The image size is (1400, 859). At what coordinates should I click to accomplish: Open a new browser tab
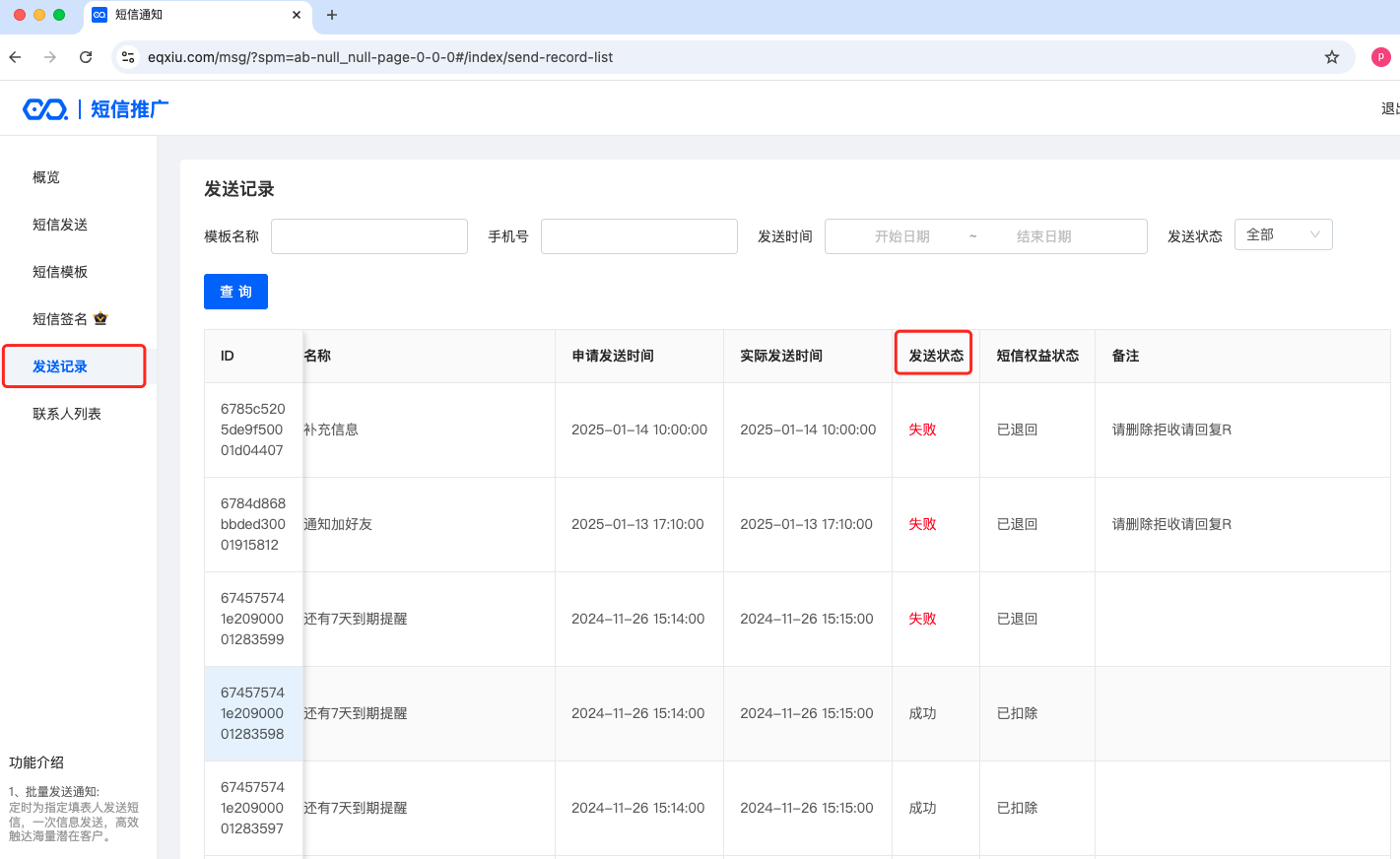coord(332,15)
